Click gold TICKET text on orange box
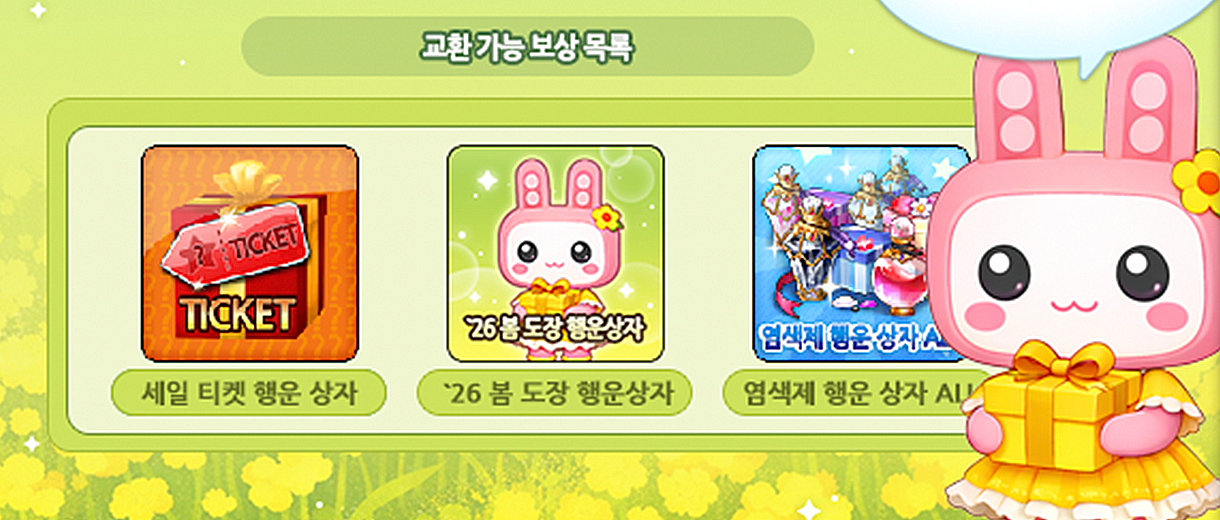This screenshot has width=1220, height=520. (x=239, y=314)
